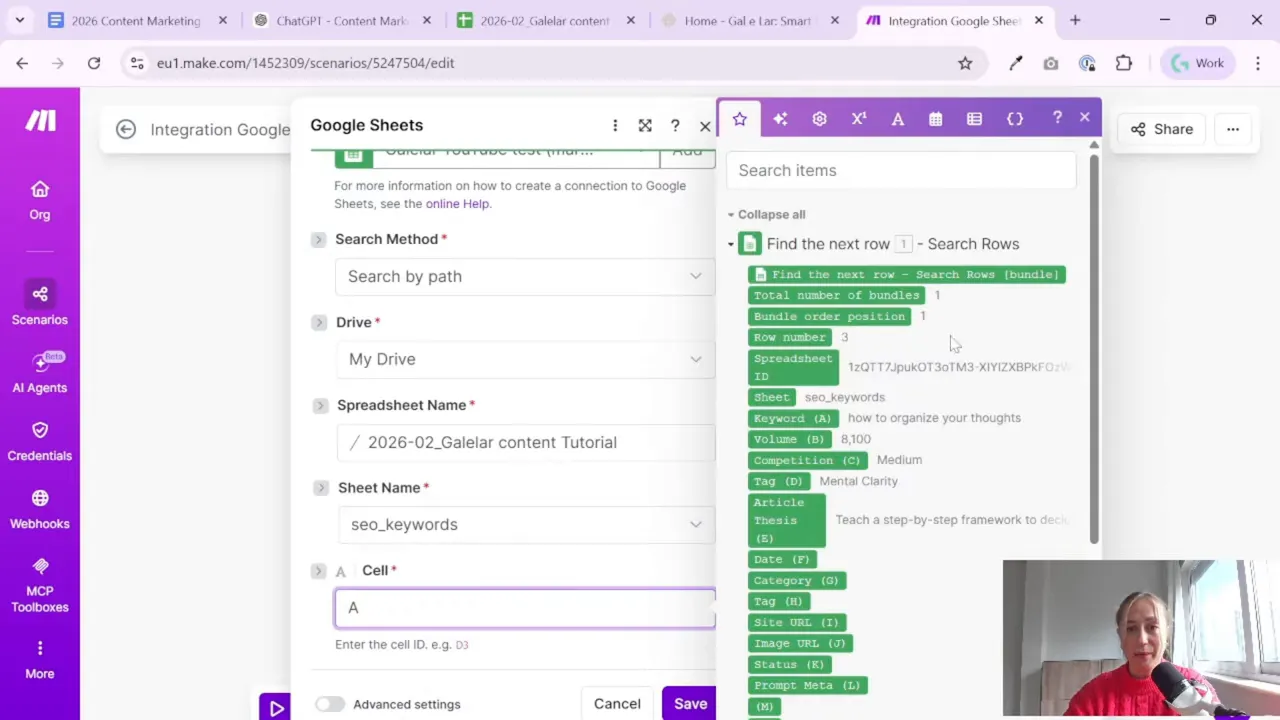Viewport: 1280px width, 720px height.
Task: Insert the Row number variable
Action: pyautogui.click(x=790, y=337)
